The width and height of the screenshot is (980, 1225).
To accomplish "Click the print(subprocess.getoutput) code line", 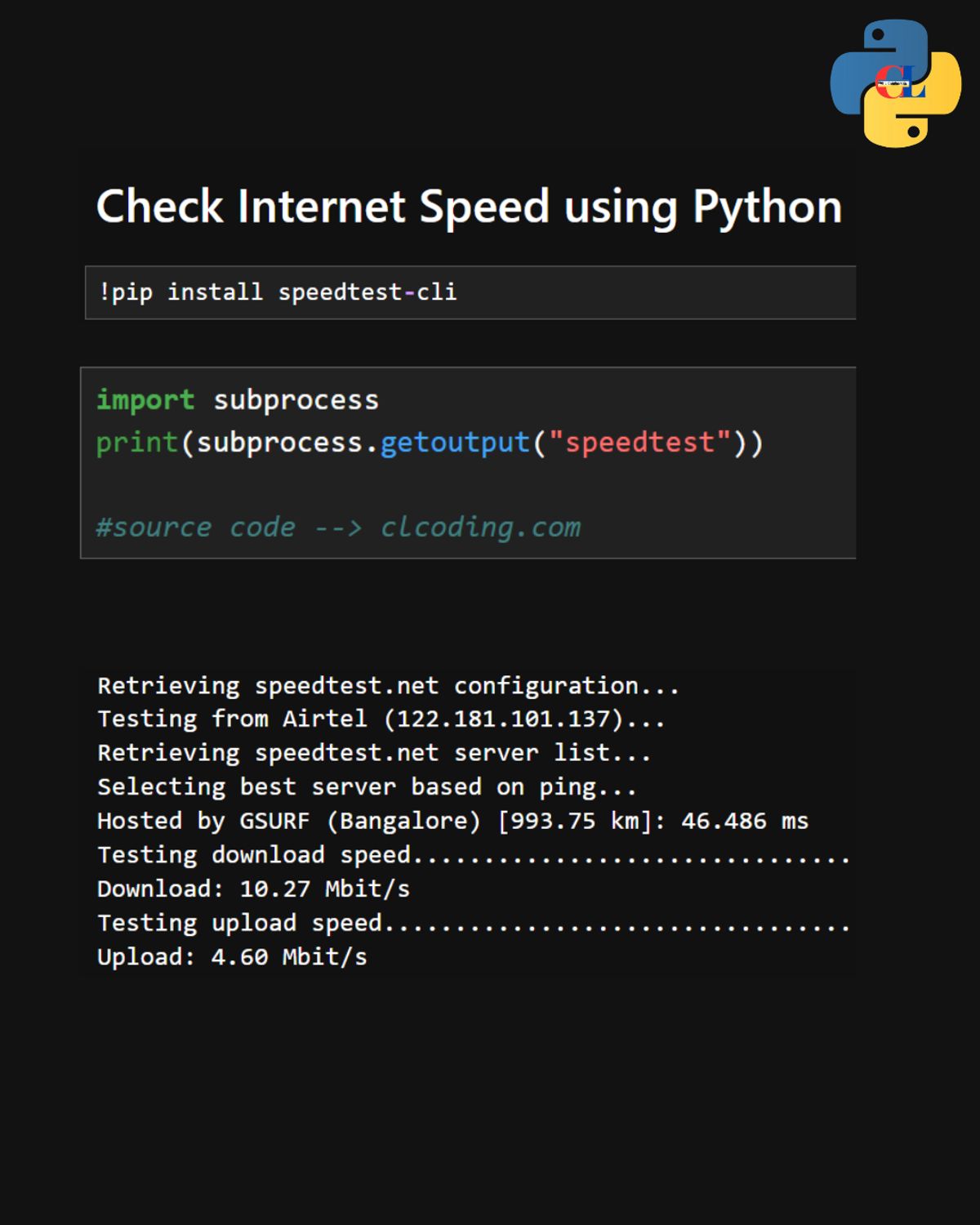I will [430, 443].
